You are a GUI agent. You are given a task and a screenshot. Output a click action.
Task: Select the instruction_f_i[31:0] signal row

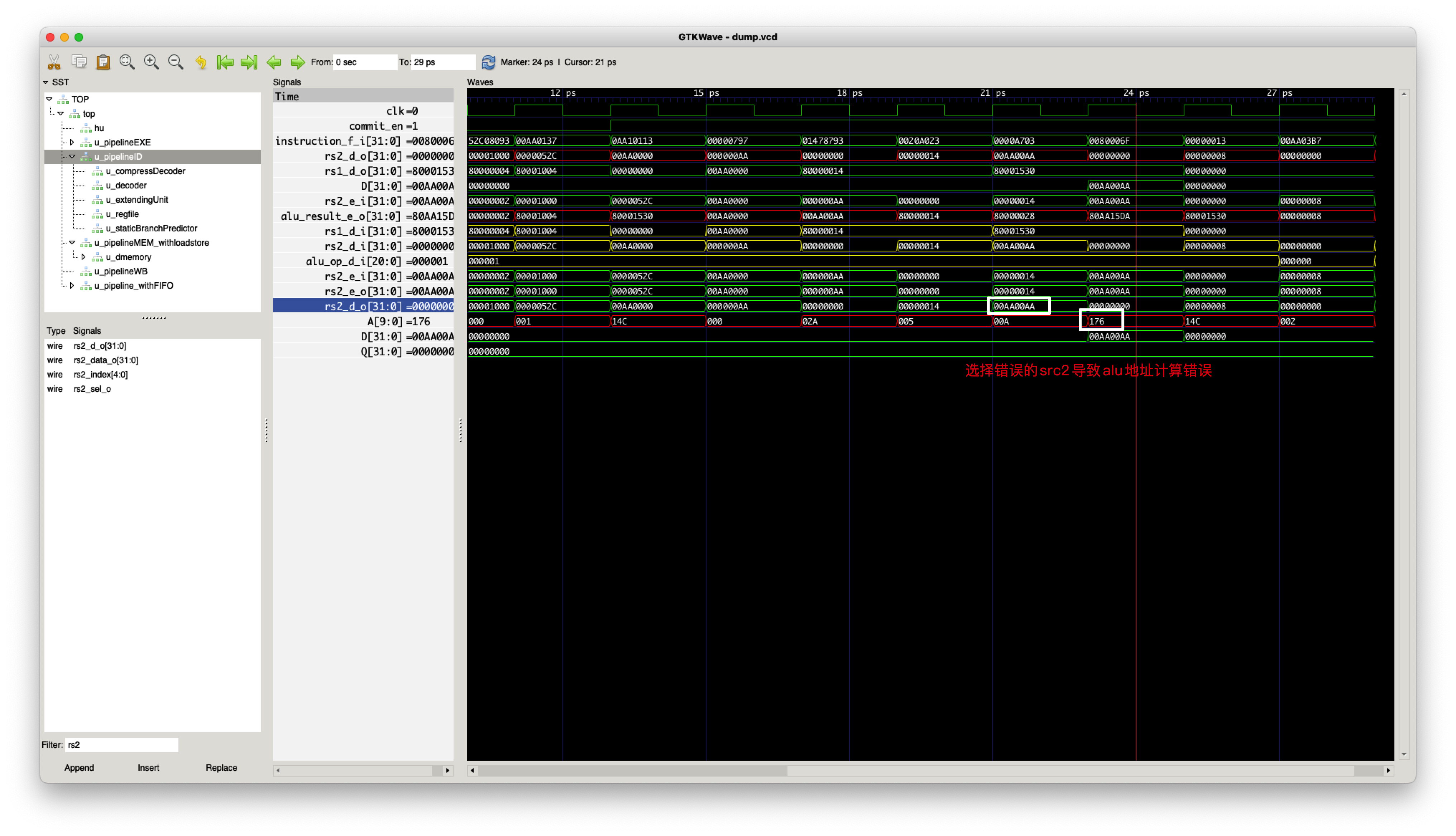(x=363, y=141)
